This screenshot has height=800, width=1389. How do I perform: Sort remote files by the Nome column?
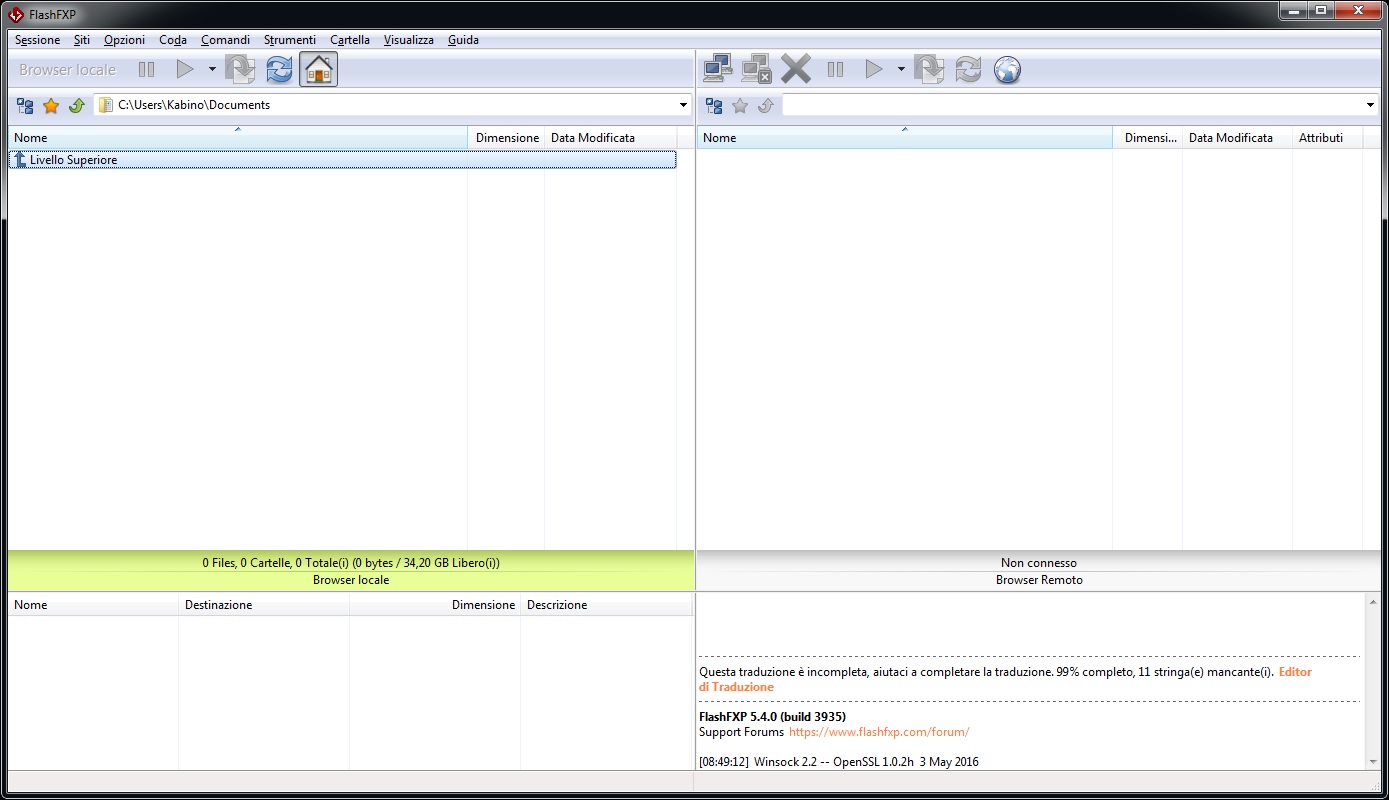(905, 138)
